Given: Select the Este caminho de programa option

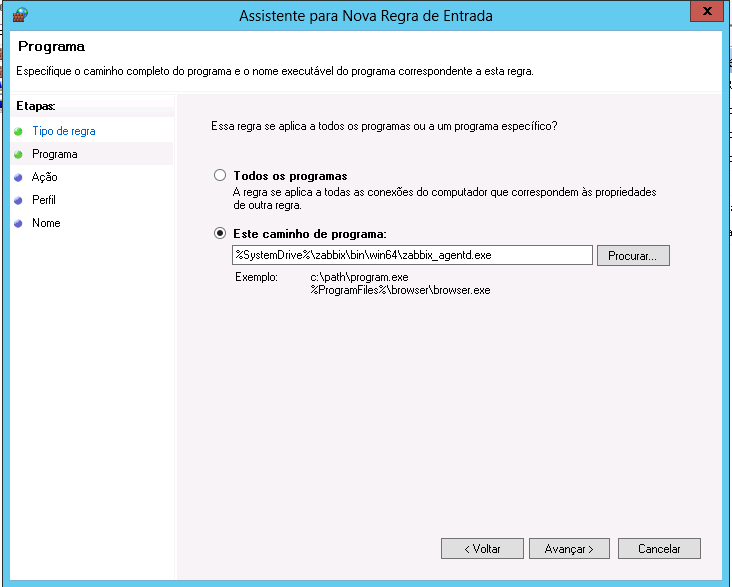Looking at the screenshot, I should coord(220,233).
